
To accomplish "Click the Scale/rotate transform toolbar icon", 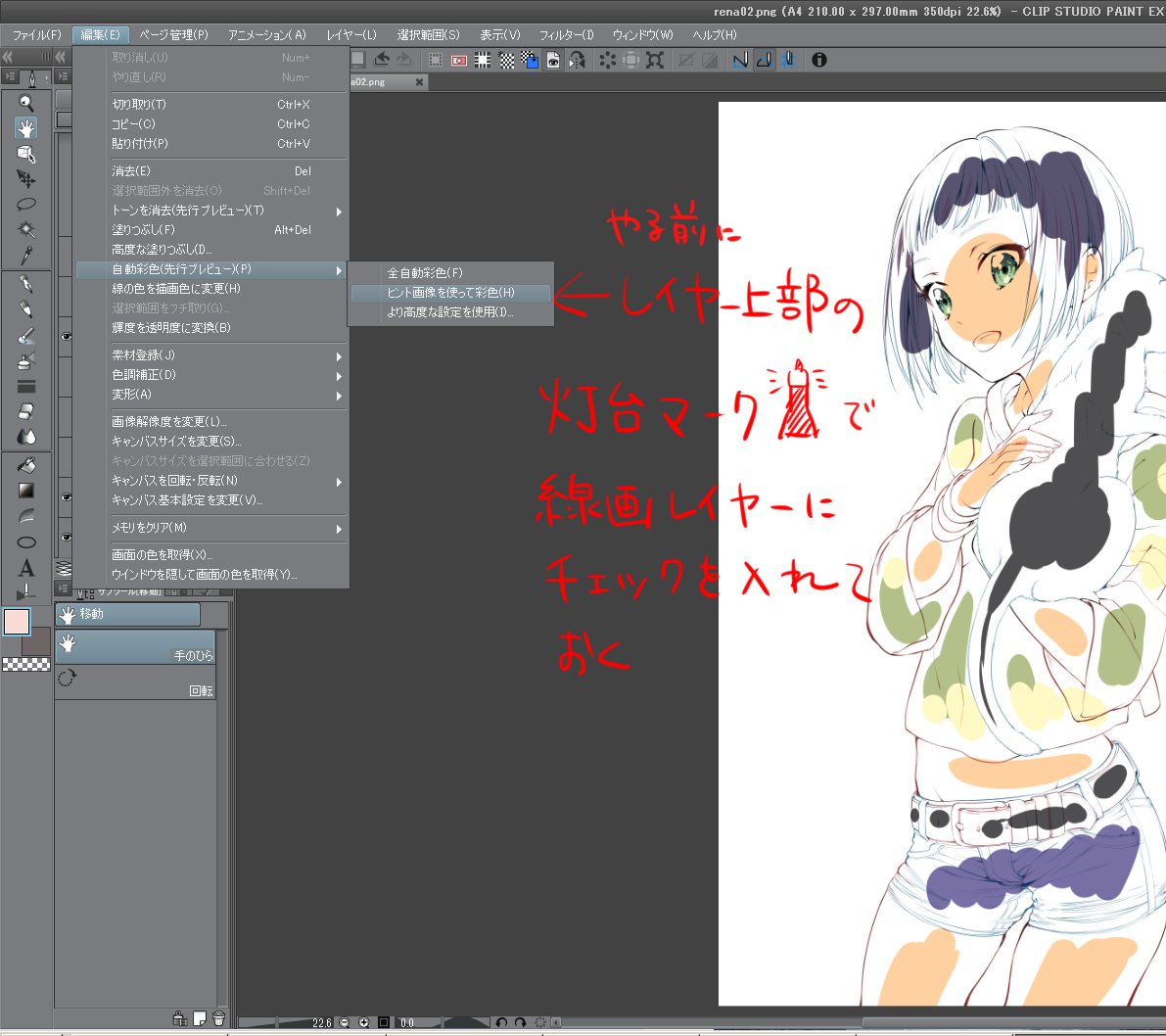I will click(654, 61).
